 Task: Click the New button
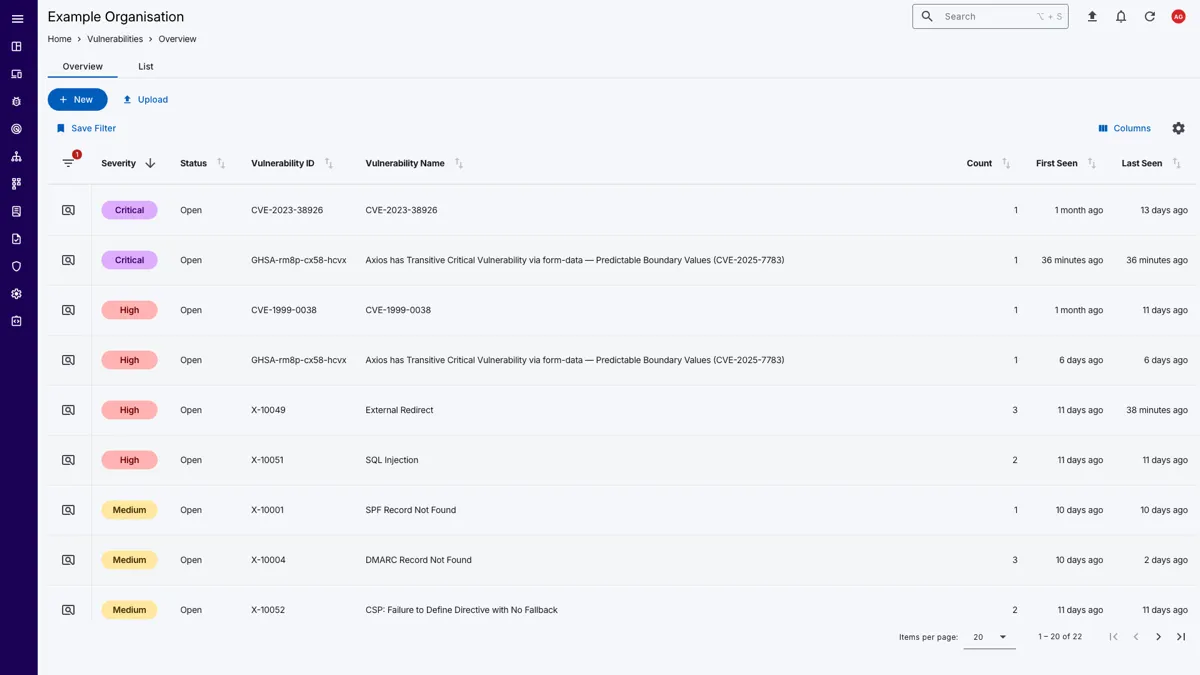77,100
